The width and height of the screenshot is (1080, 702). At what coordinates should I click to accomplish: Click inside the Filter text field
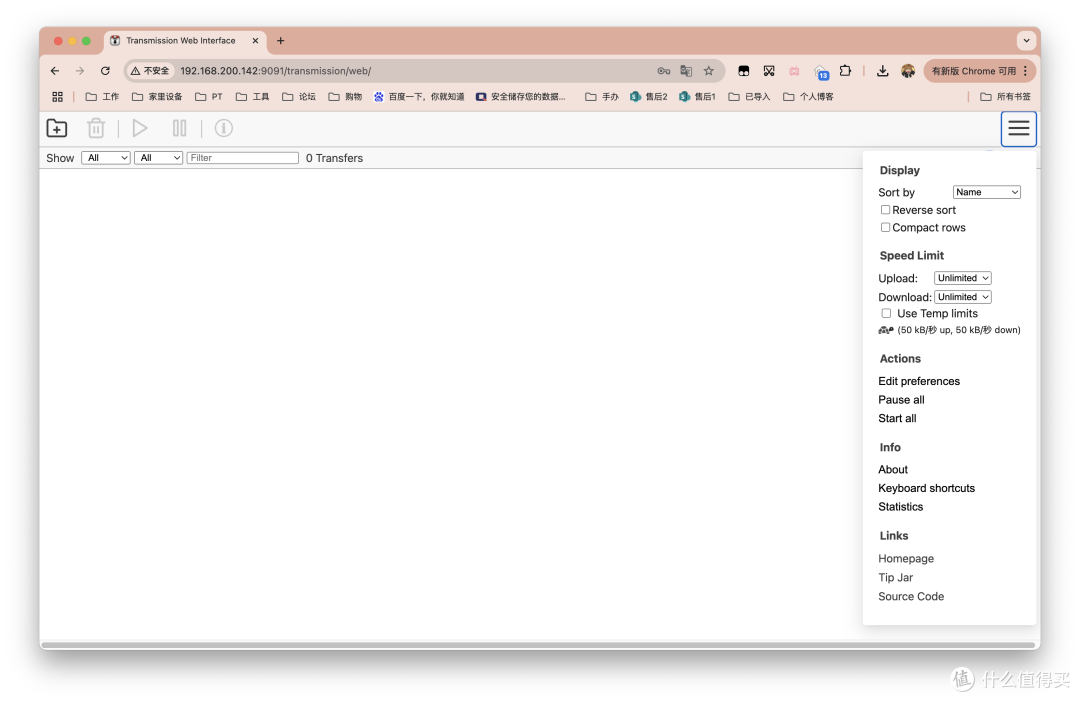pyautogui.click(x=242, y=157)
